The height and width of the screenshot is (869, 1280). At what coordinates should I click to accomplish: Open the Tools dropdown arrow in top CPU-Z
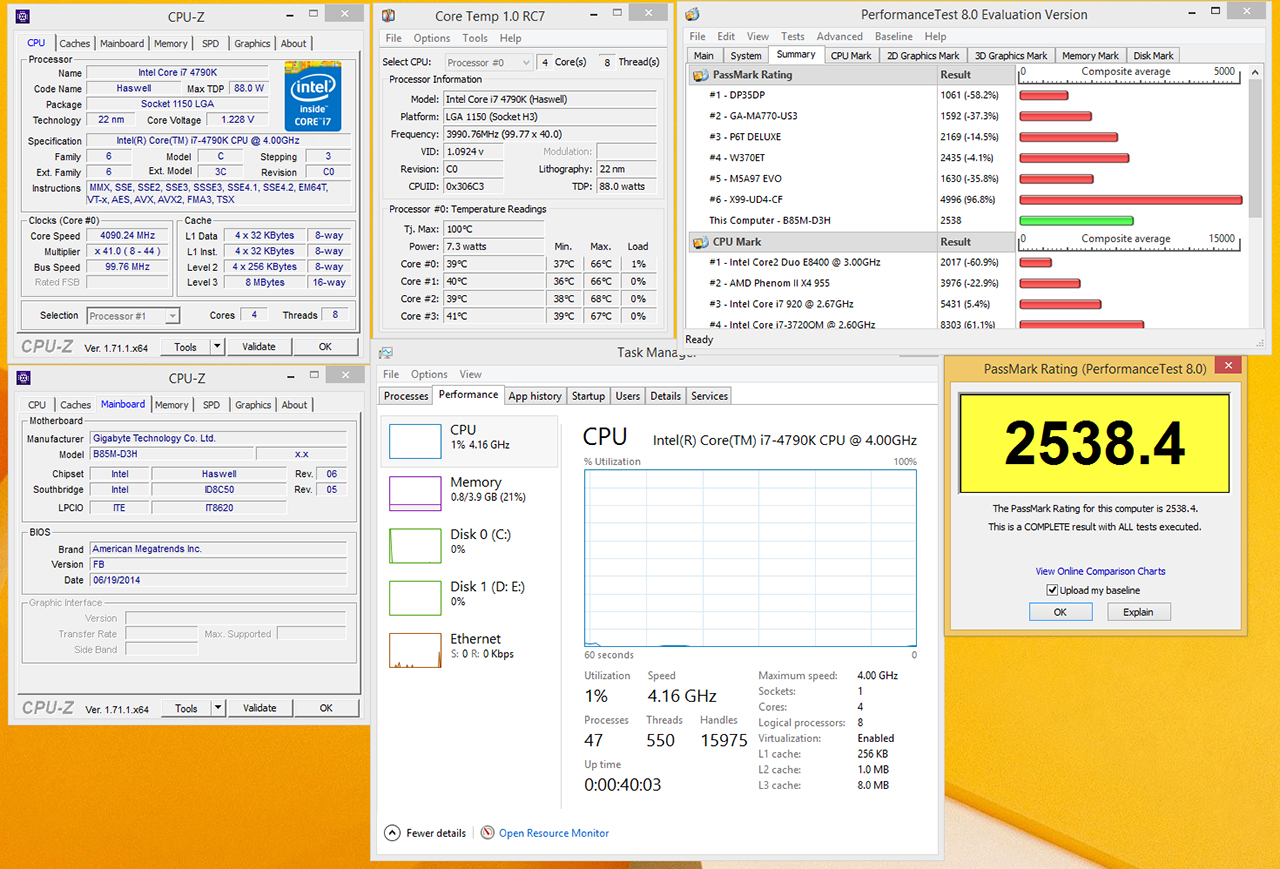click(218, 347)
